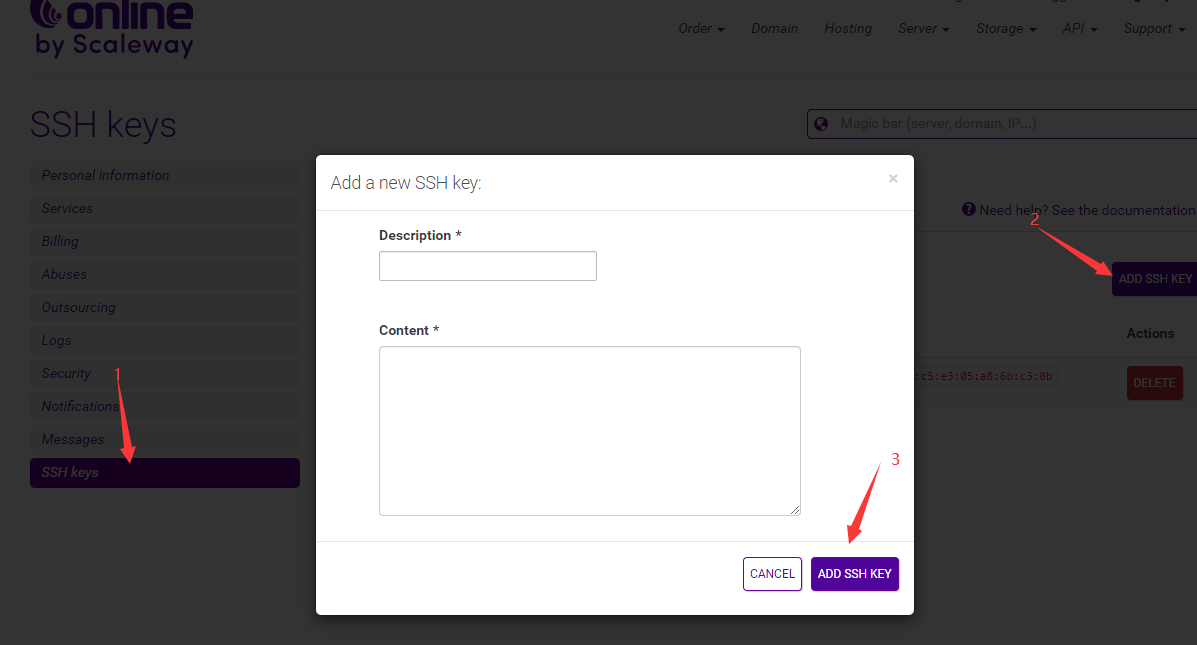Click the Content text area

(589, 431)
